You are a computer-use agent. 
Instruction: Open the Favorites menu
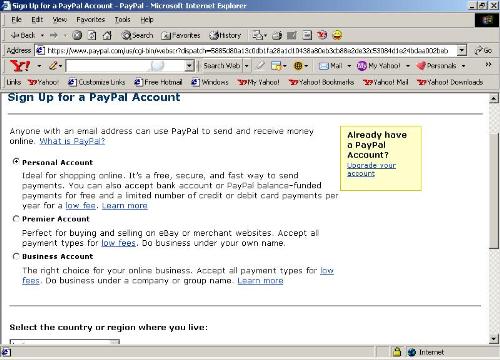click(x=90, y=20)
